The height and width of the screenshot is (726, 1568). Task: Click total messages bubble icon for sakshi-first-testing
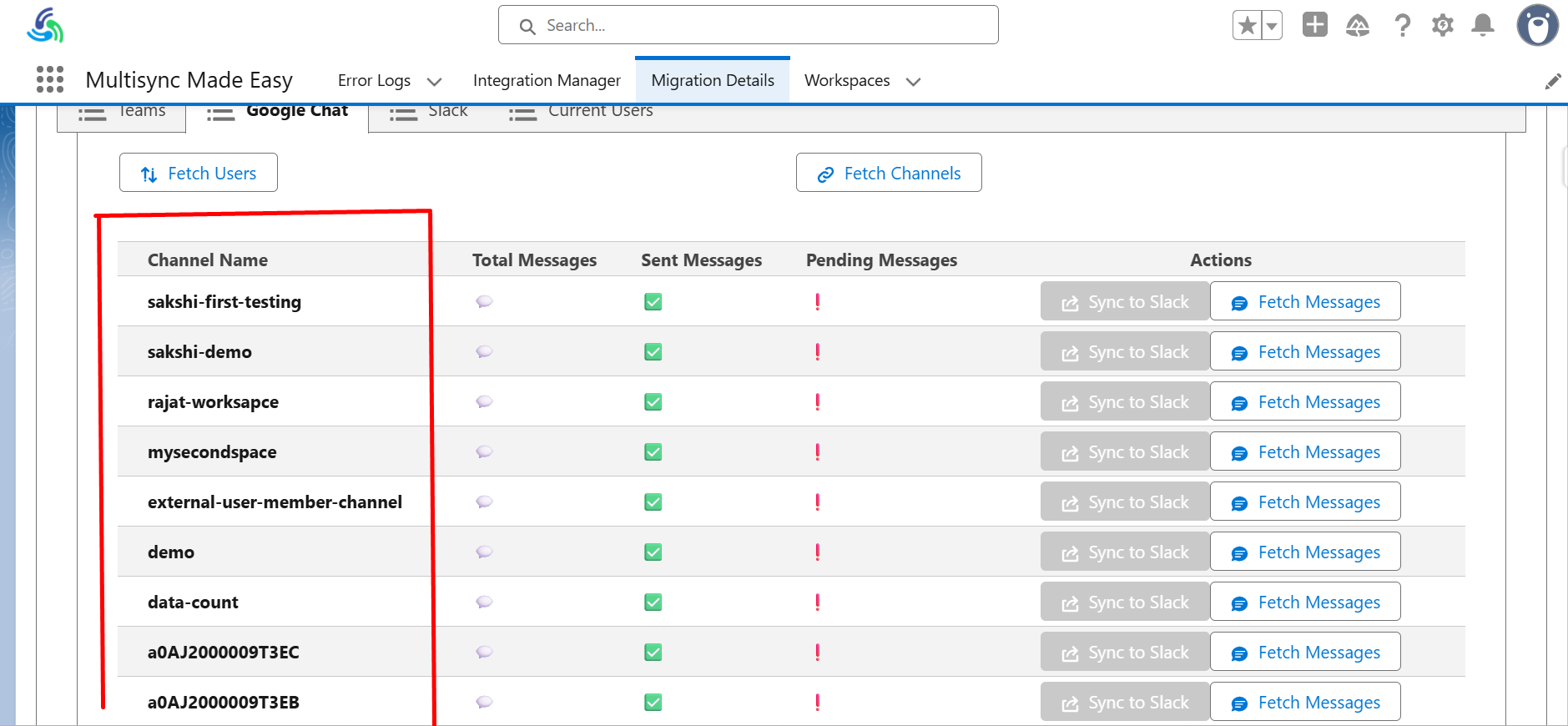click(x=484, y=301)
